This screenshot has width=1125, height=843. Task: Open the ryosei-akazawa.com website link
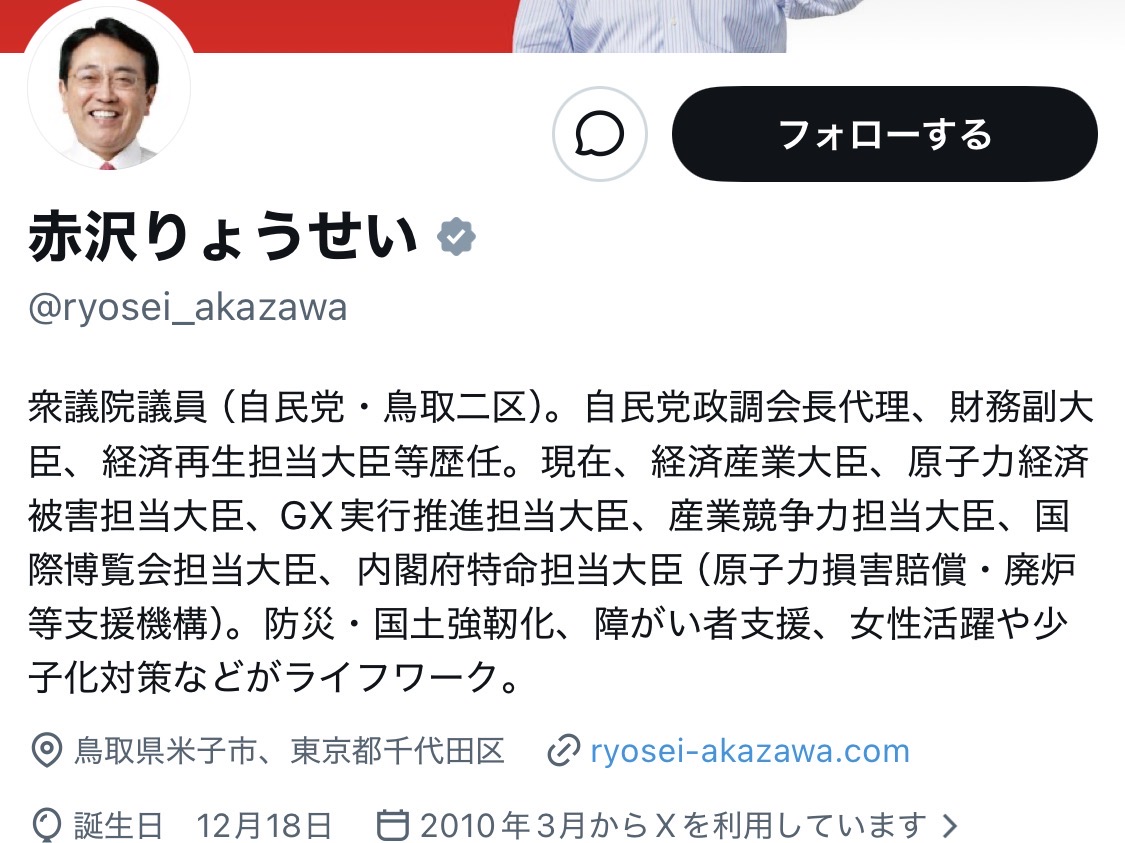tap(750, 751)
